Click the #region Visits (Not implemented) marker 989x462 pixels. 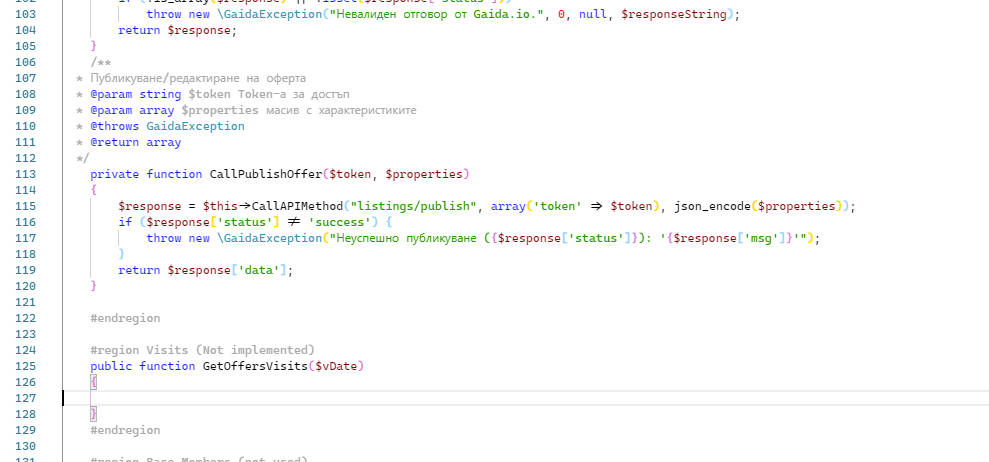pos(202,350)
